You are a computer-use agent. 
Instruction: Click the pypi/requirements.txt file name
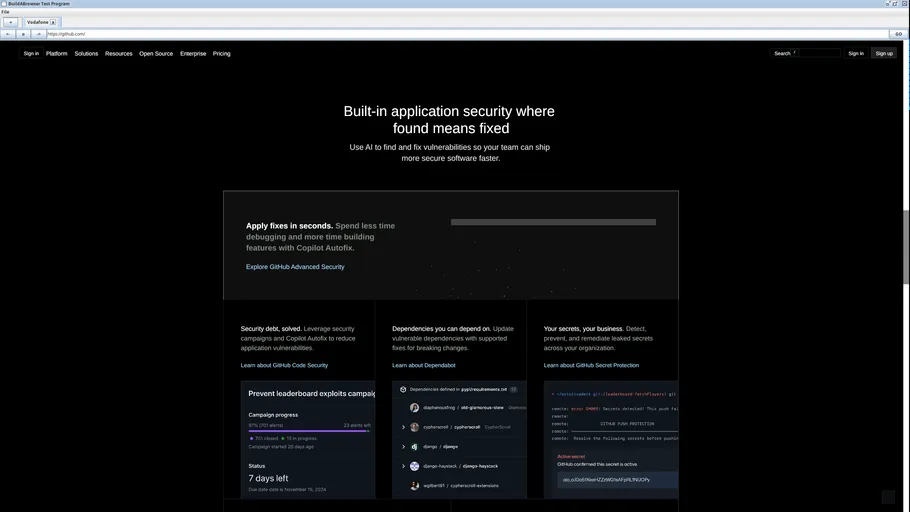click(x=484, y=390)
